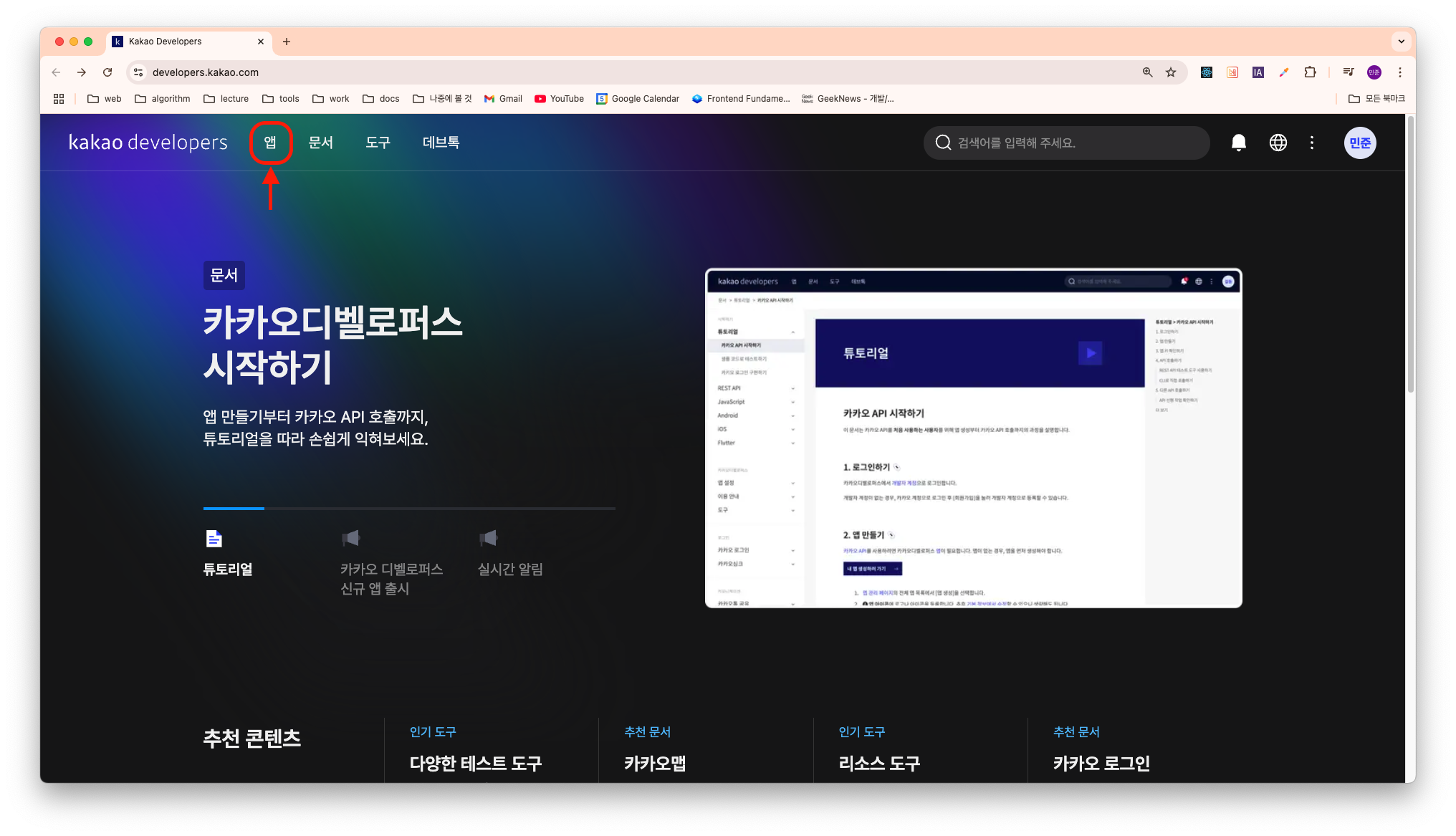
Task: Open the 도구 navigation menu
Action: 378,143
